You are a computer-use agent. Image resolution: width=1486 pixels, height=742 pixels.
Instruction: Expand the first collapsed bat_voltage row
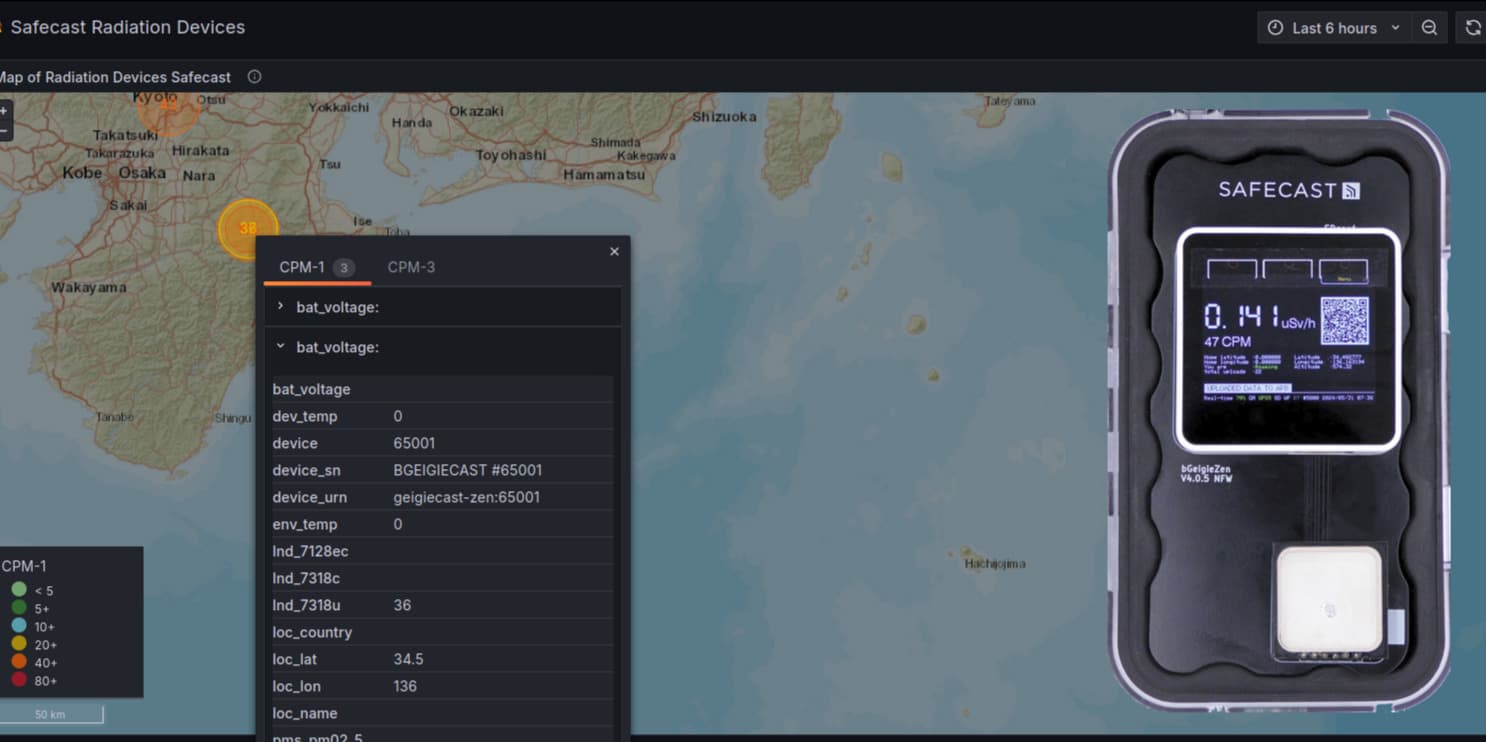(x=442, y=307)
